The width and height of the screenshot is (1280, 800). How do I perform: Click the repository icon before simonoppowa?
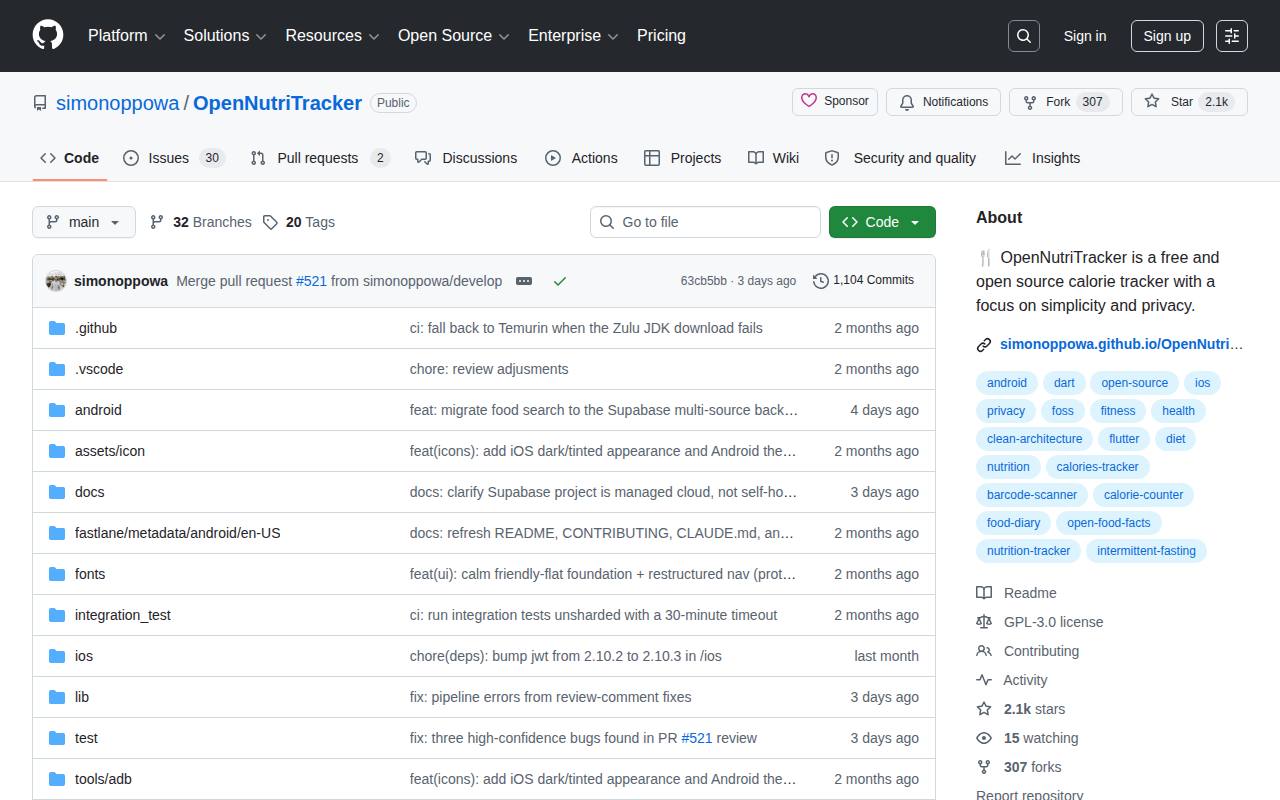(x=40, y=103)
